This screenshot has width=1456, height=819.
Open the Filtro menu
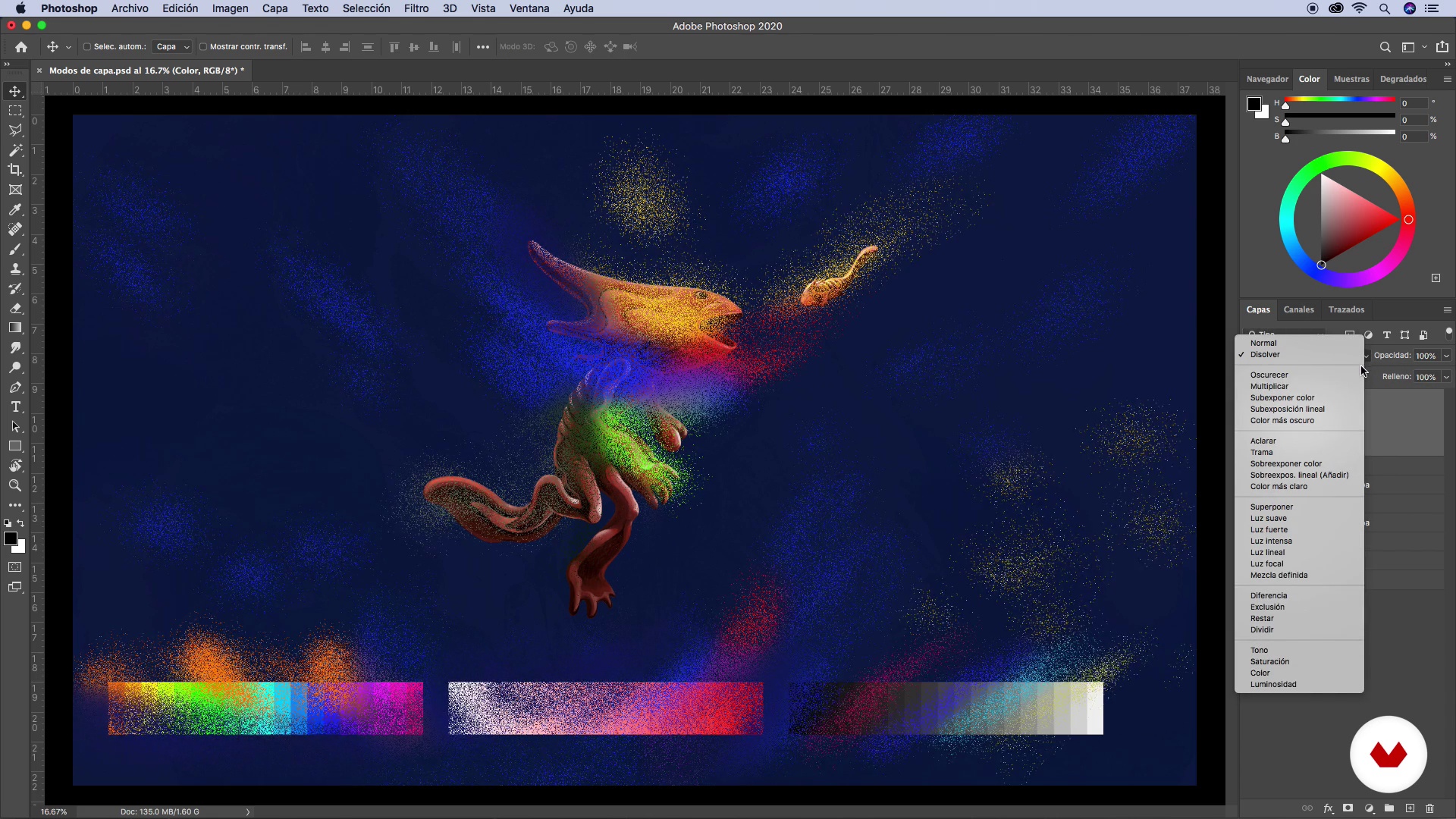click(416, 8)
